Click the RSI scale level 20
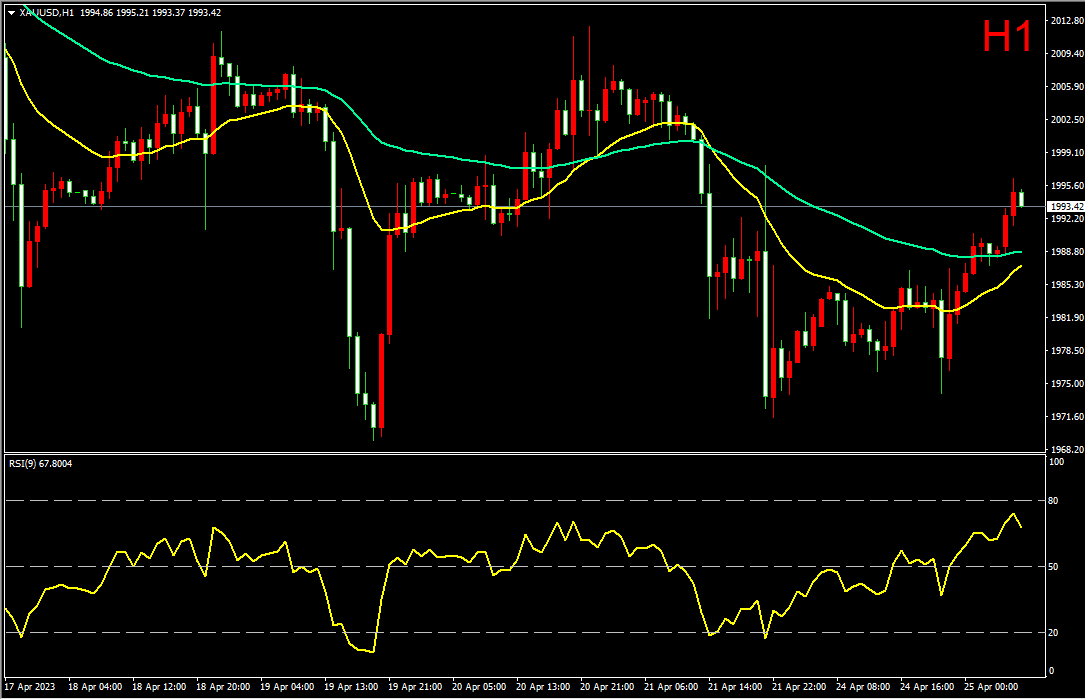1085x700 pixels. click(x=1053, y=632)
